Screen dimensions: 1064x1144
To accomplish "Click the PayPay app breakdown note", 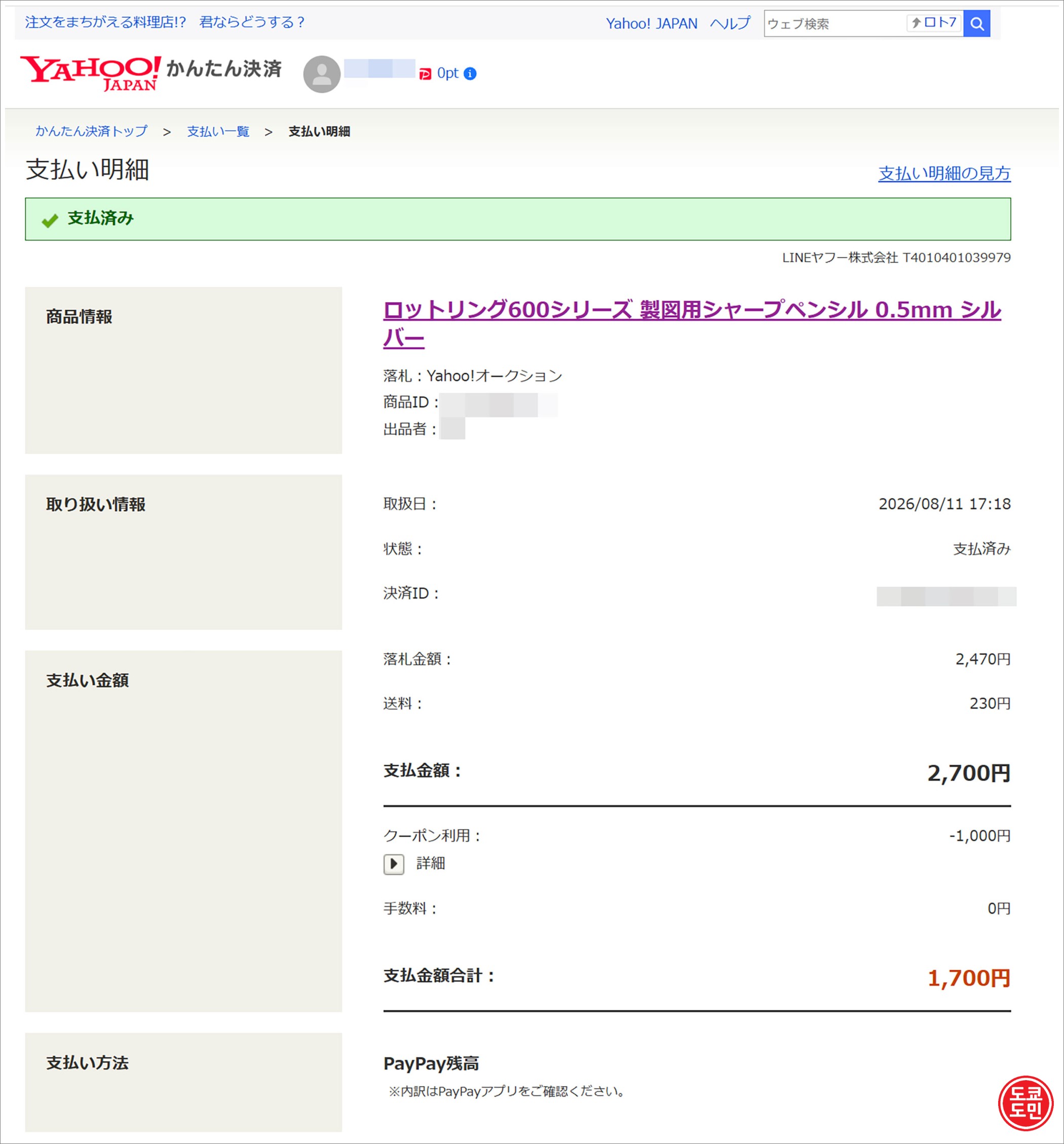I will [508, 1091].
